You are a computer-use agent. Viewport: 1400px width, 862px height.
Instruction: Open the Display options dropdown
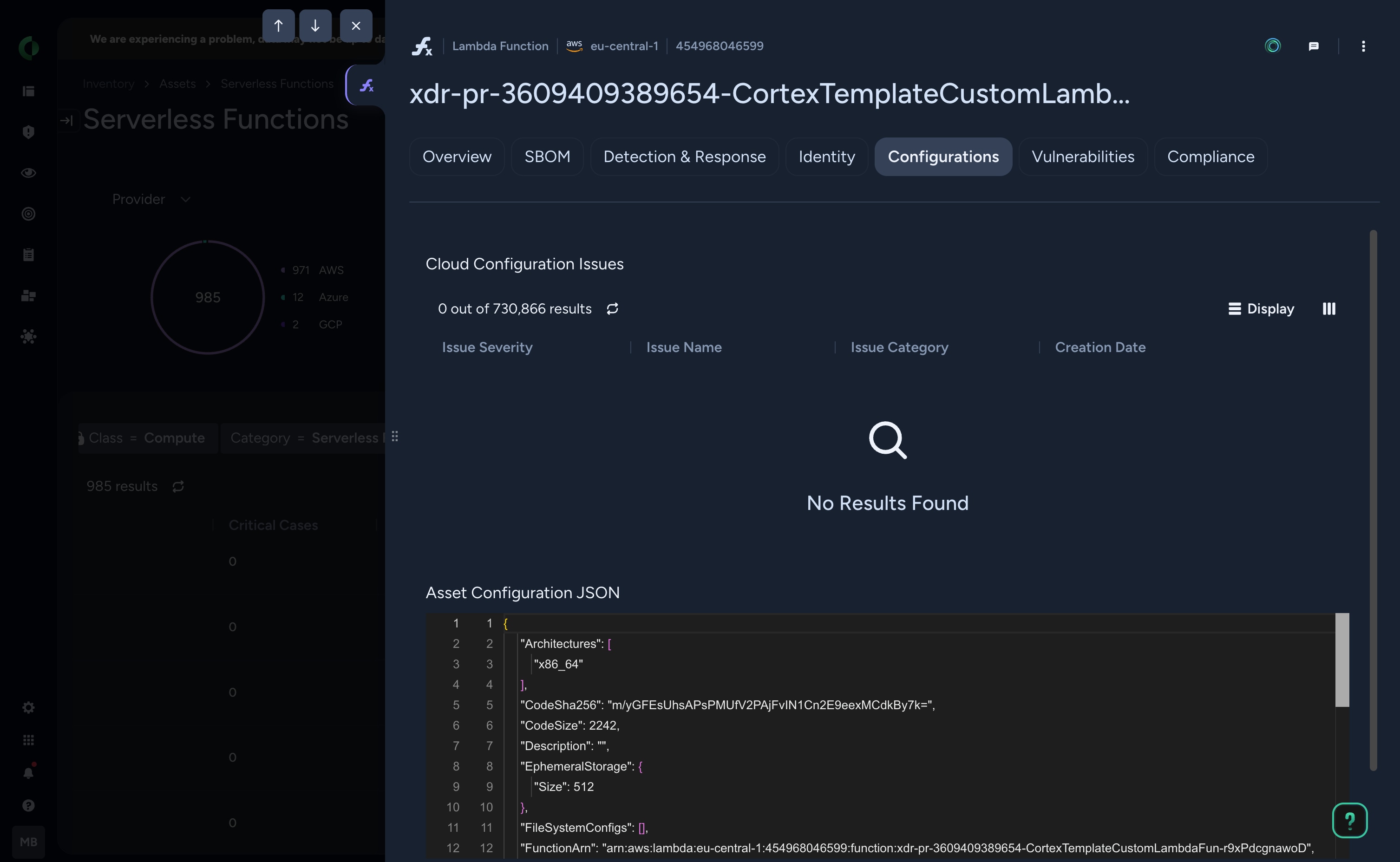tap(1261, 308)
